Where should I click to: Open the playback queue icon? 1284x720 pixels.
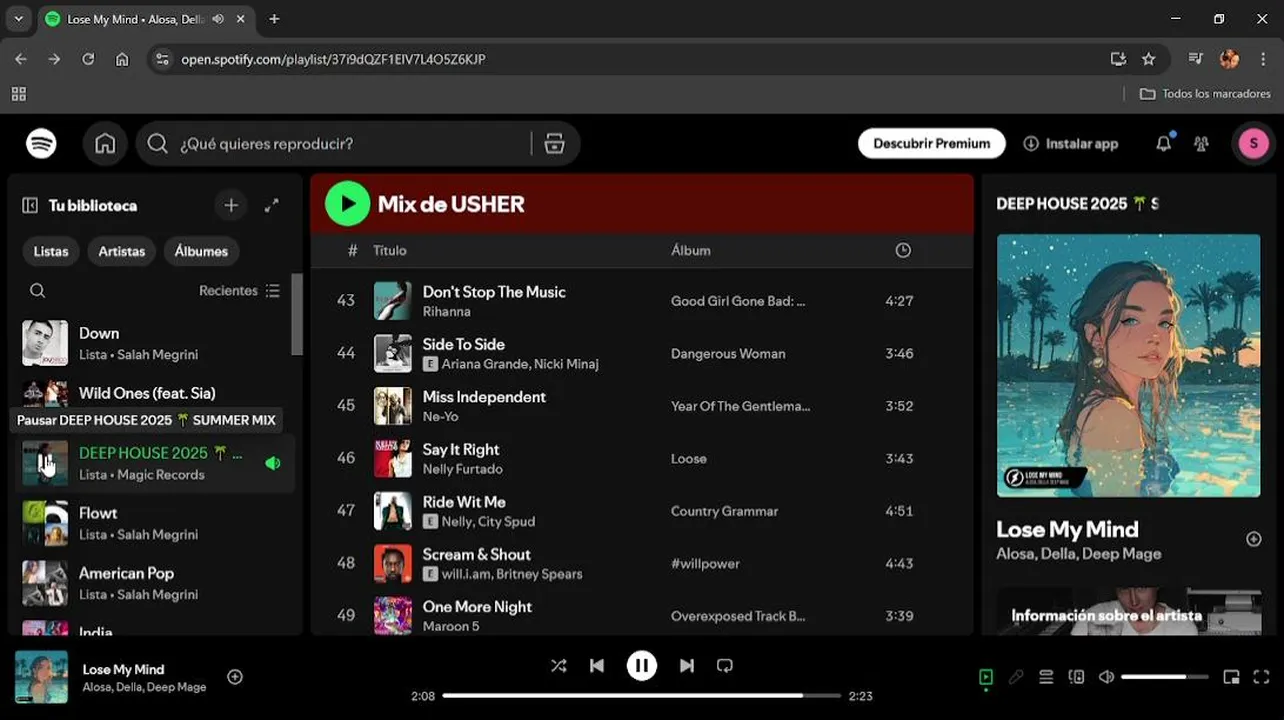coord(1046,677)
